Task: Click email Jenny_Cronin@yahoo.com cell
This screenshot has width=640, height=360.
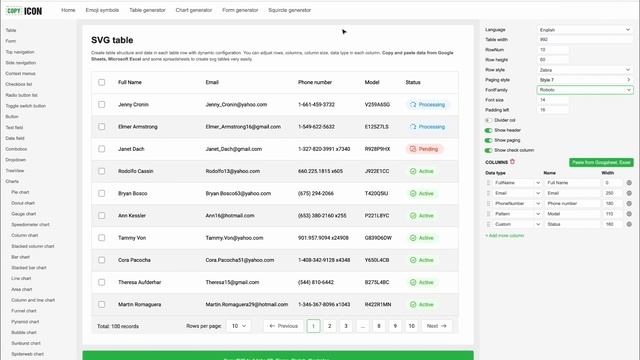Action: click(236, 105)
